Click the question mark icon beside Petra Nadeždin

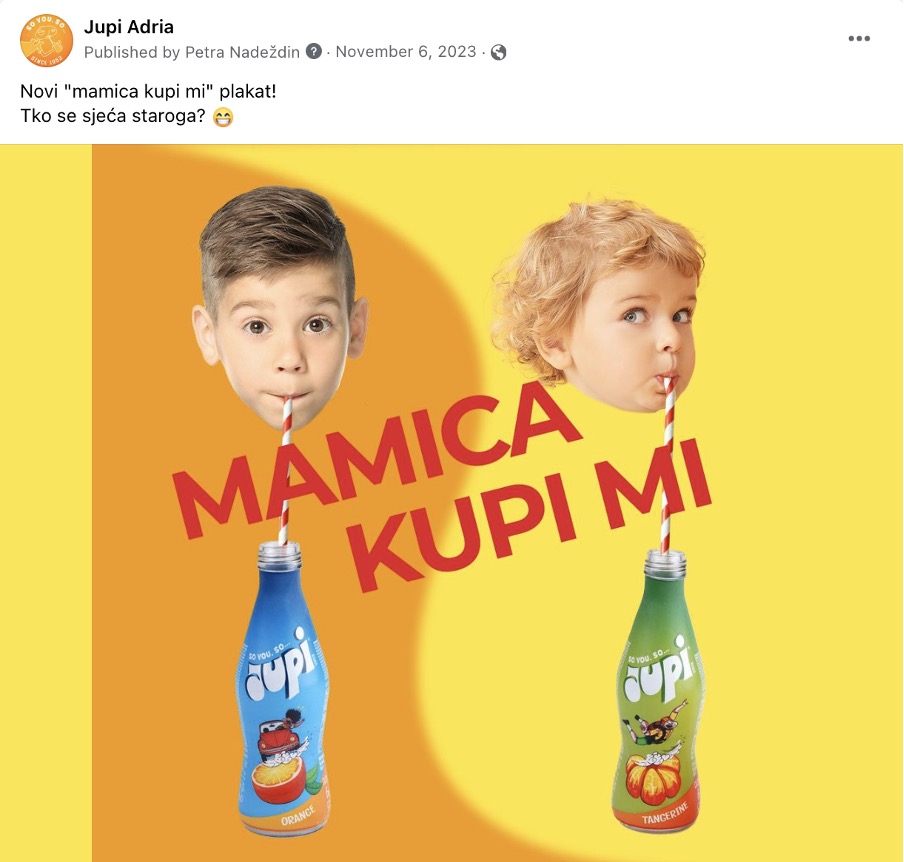314,51
